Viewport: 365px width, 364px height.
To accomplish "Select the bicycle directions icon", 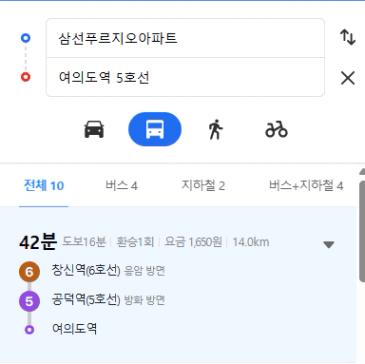I will click(276, 129).
